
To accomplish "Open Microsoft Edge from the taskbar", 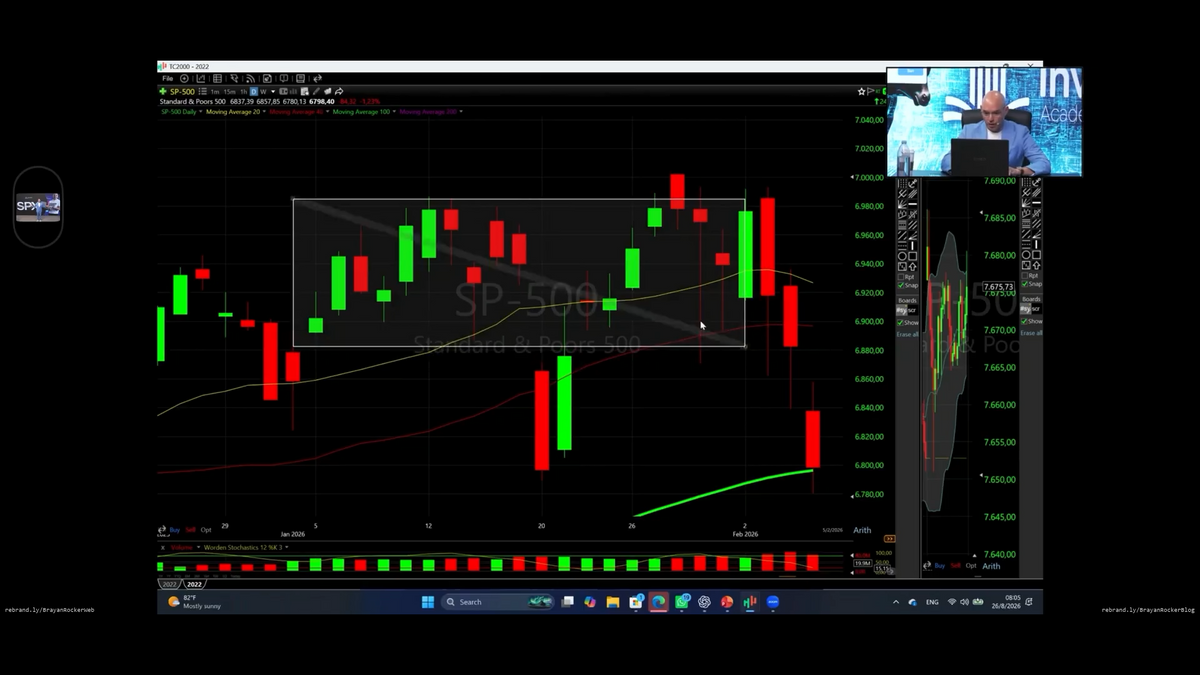I will pos(658,602).
